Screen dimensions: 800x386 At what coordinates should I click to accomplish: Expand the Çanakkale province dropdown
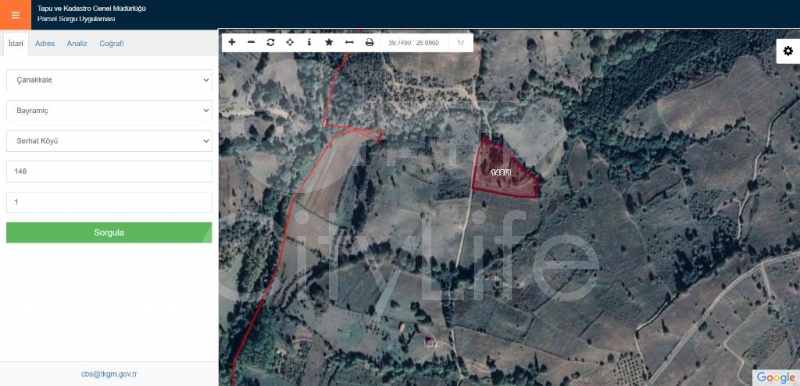click(x=109, y=80)
